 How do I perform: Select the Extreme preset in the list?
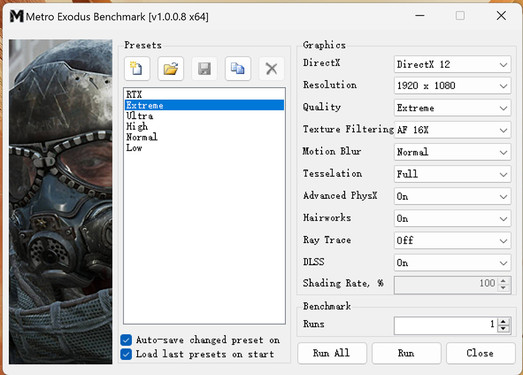pyautogui.click(x=204, y=105)
